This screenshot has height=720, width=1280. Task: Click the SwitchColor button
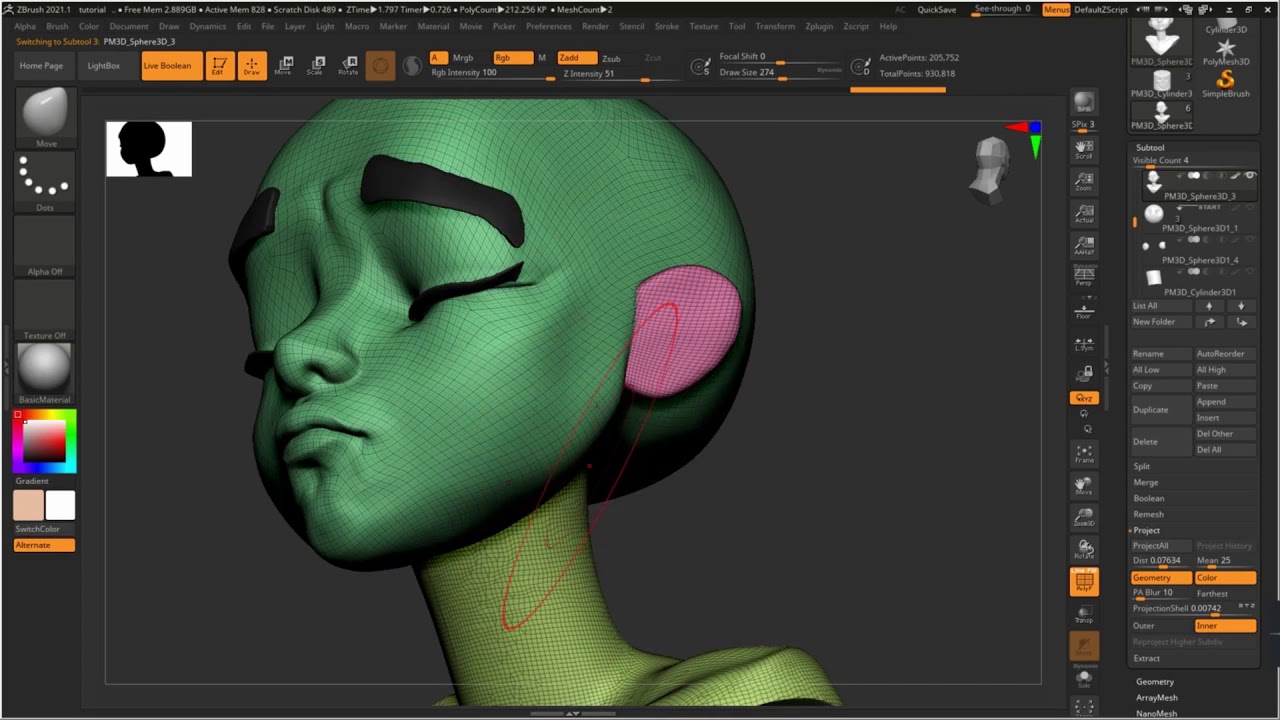point(37,528)
